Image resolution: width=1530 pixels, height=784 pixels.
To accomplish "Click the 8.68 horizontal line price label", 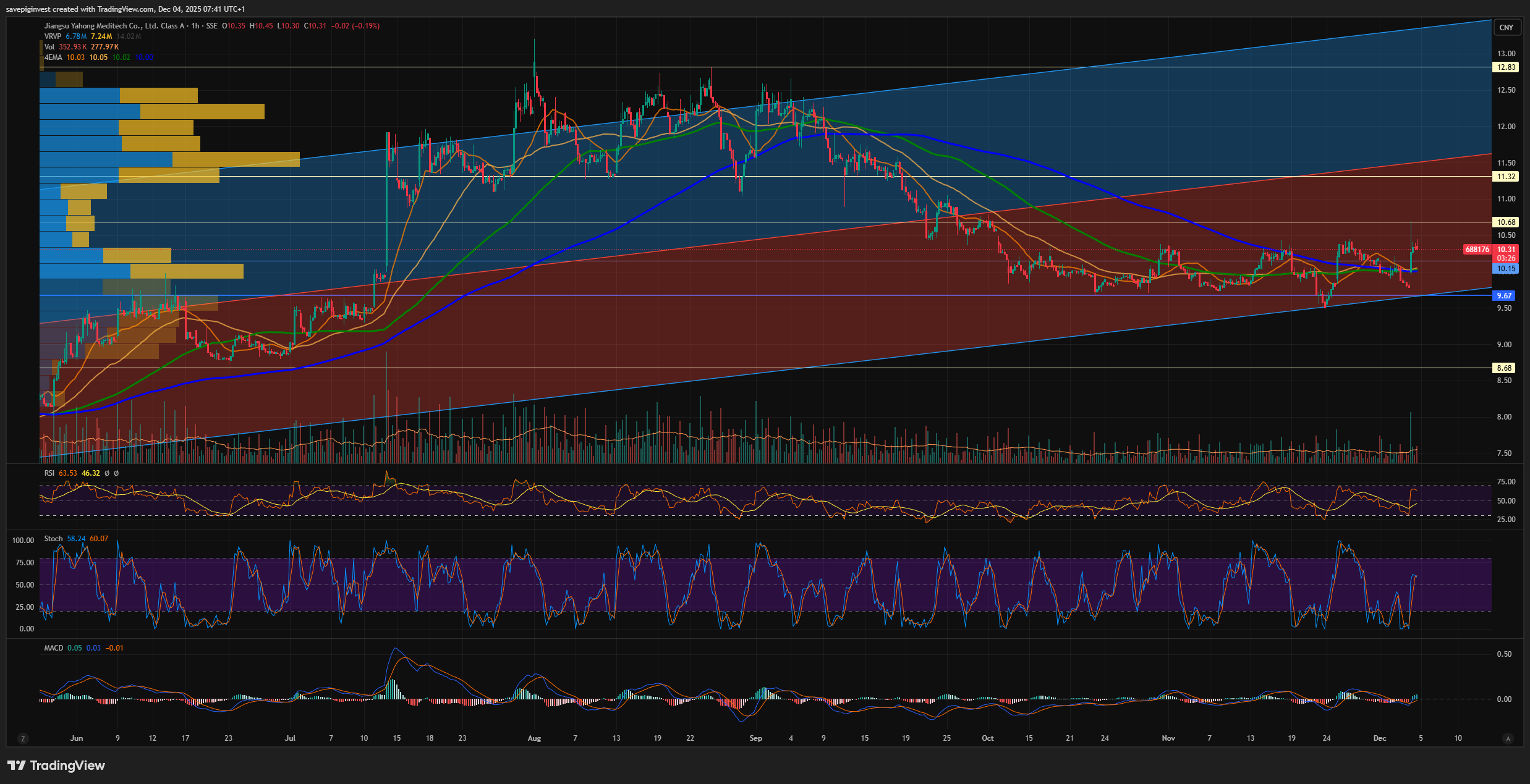I will coord(1504,368).
